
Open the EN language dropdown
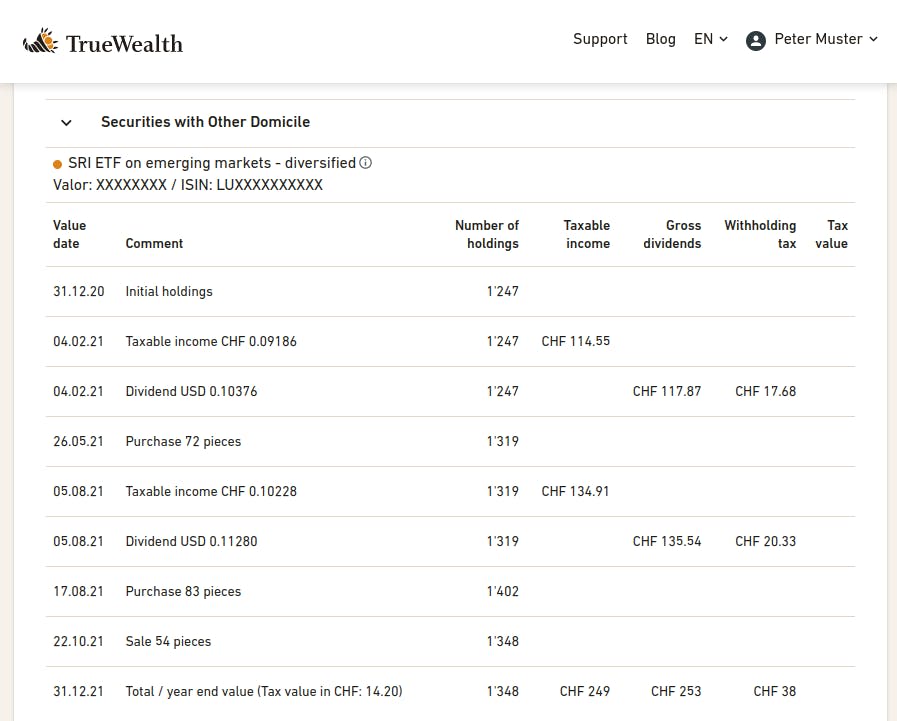pos(711,39)
